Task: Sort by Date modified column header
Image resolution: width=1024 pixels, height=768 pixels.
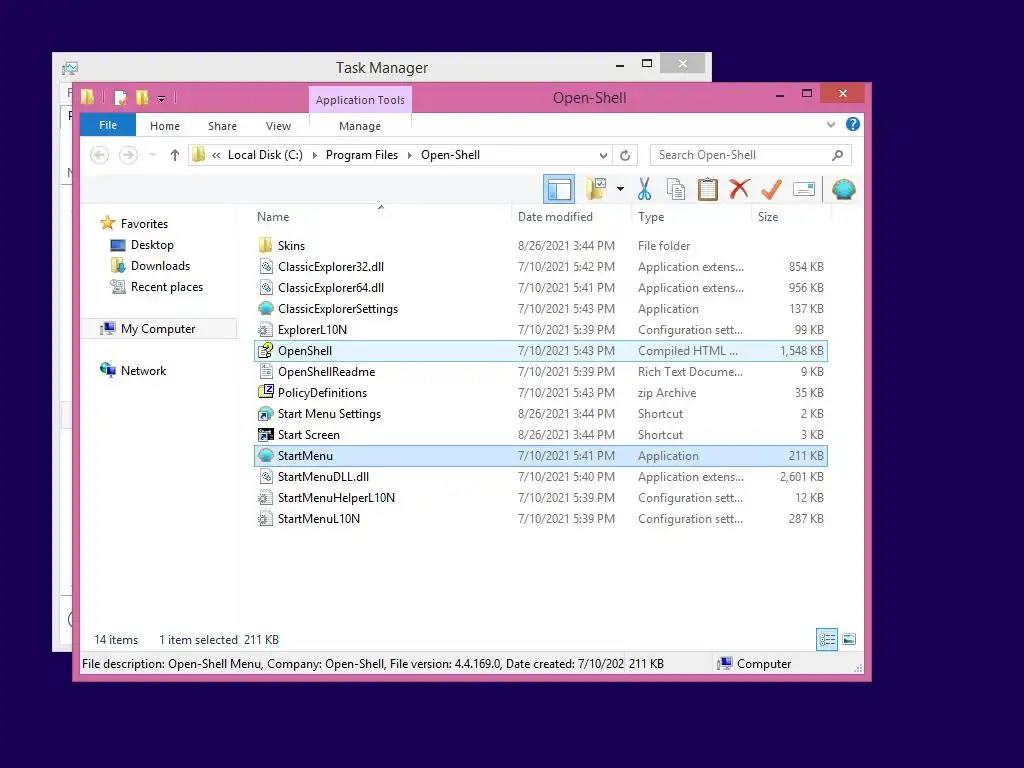Action: pos(571,217)
